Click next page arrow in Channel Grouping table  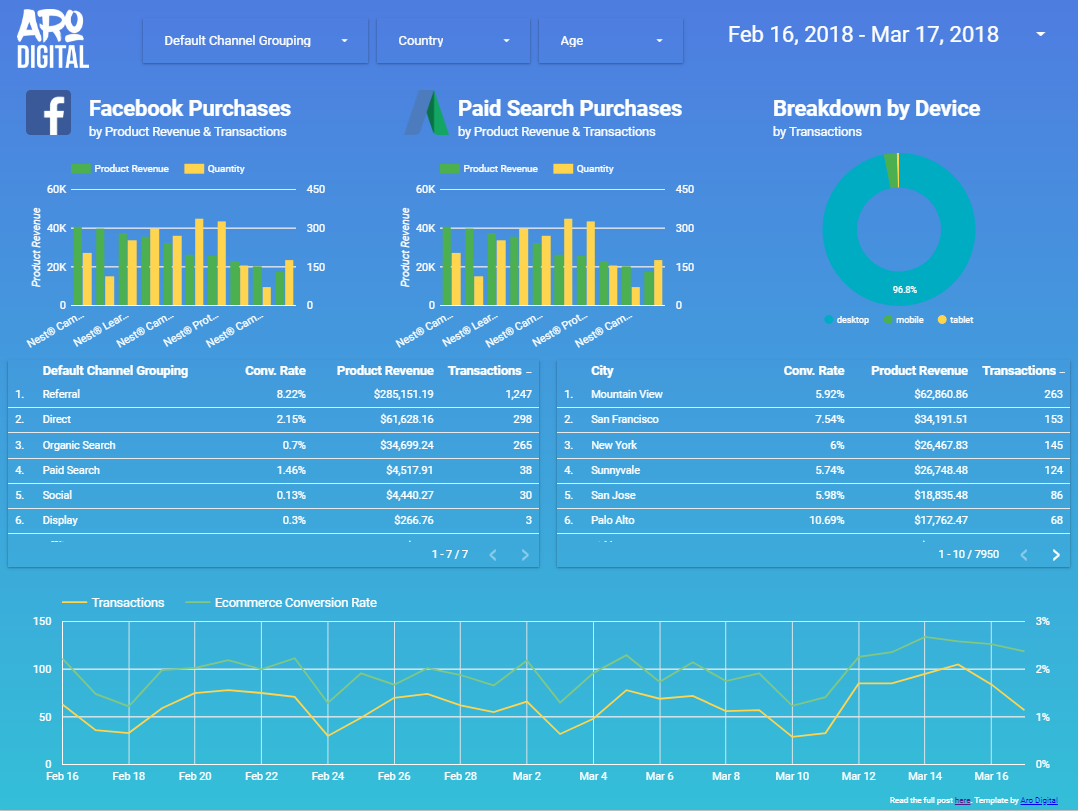[x=525, y=555]
